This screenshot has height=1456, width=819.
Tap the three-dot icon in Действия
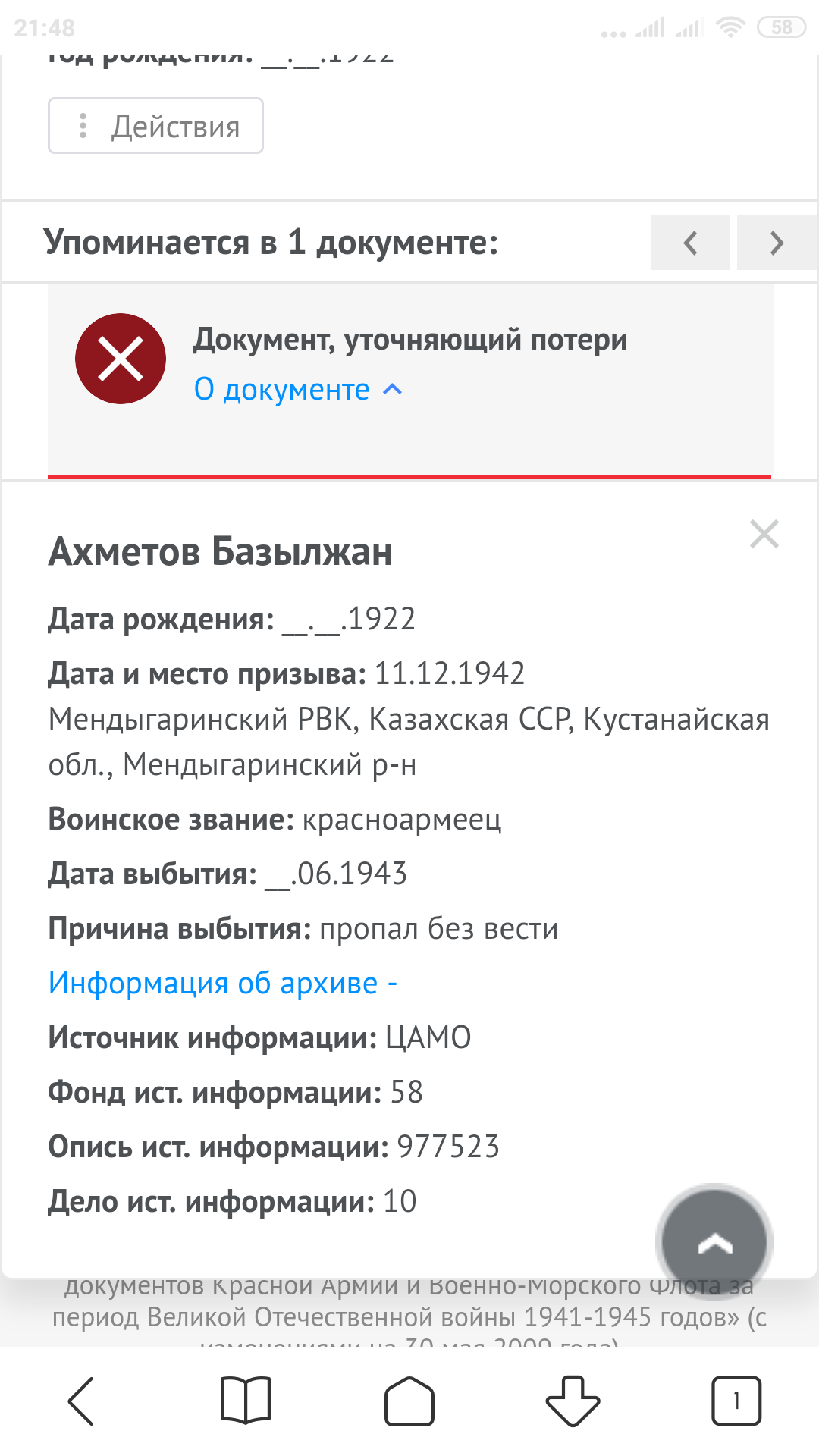pos(83,126)
